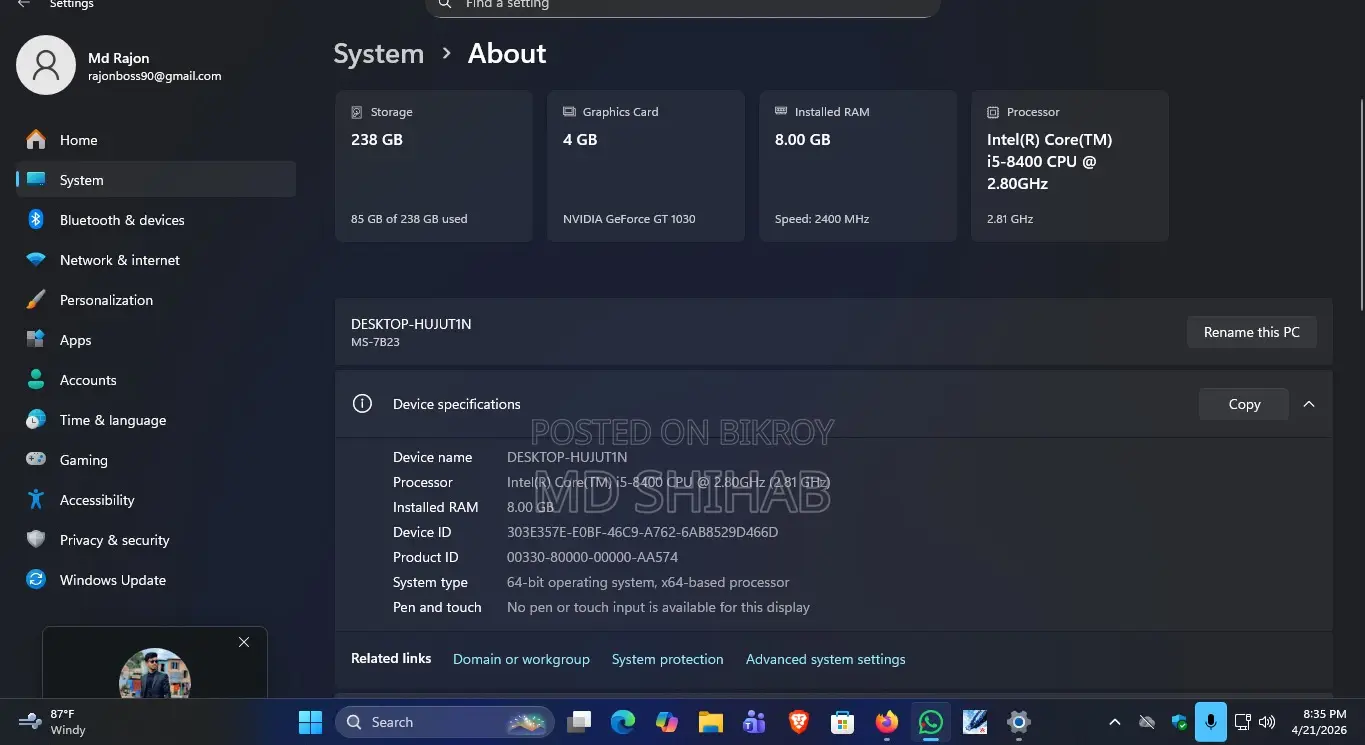
Task: Click the Find a setting search box
Action: tap(683, 6)
